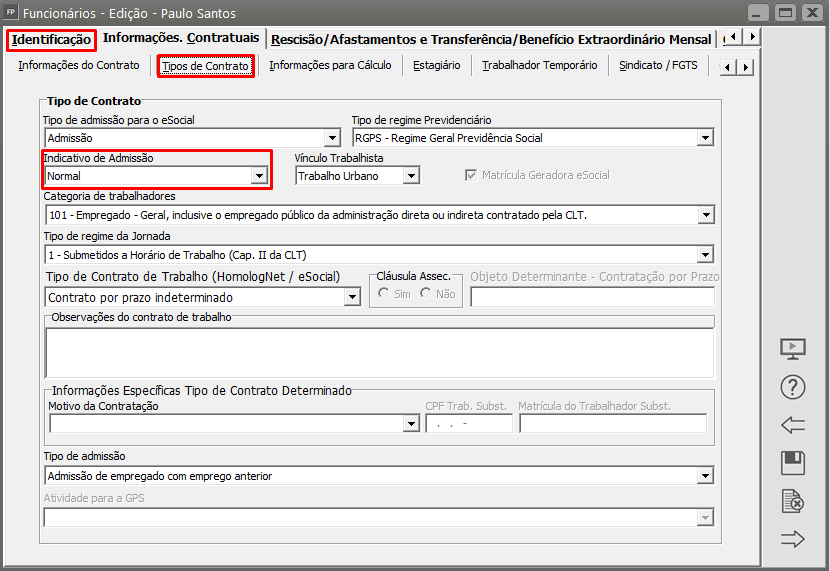The height and width of the screenshot is (571, 830).
Task: Close the Funcionários window
Action: pyautogui.click(x=813, y=12)
